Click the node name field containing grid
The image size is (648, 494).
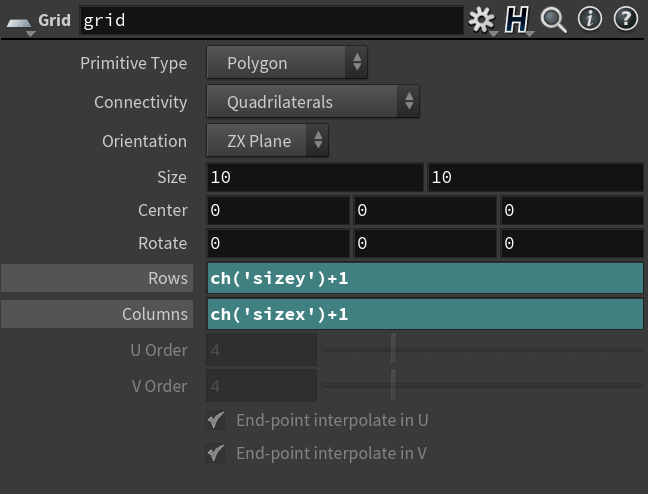point(270,20)
